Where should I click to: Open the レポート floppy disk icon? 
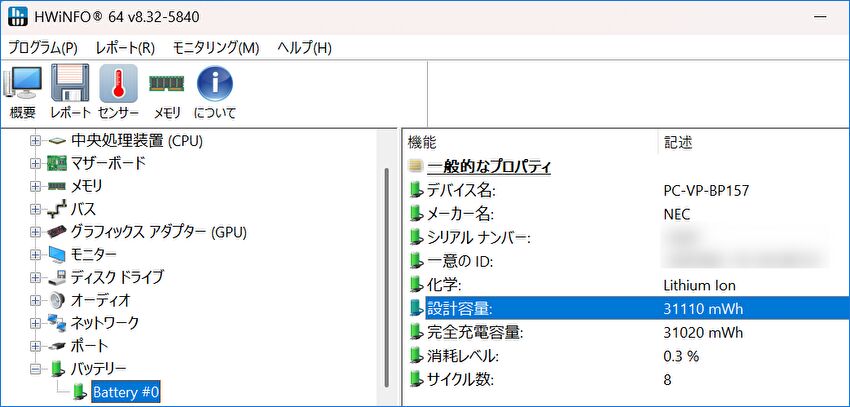pyautogui.click(x=70, y=84)
